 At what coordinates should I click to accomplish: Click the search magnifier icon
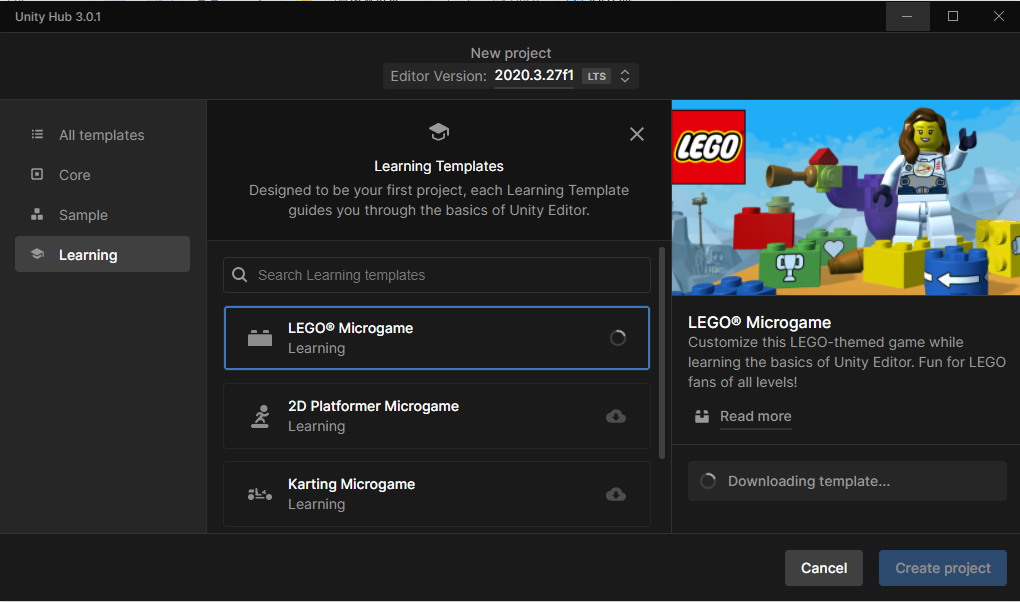tap(240, 275)
